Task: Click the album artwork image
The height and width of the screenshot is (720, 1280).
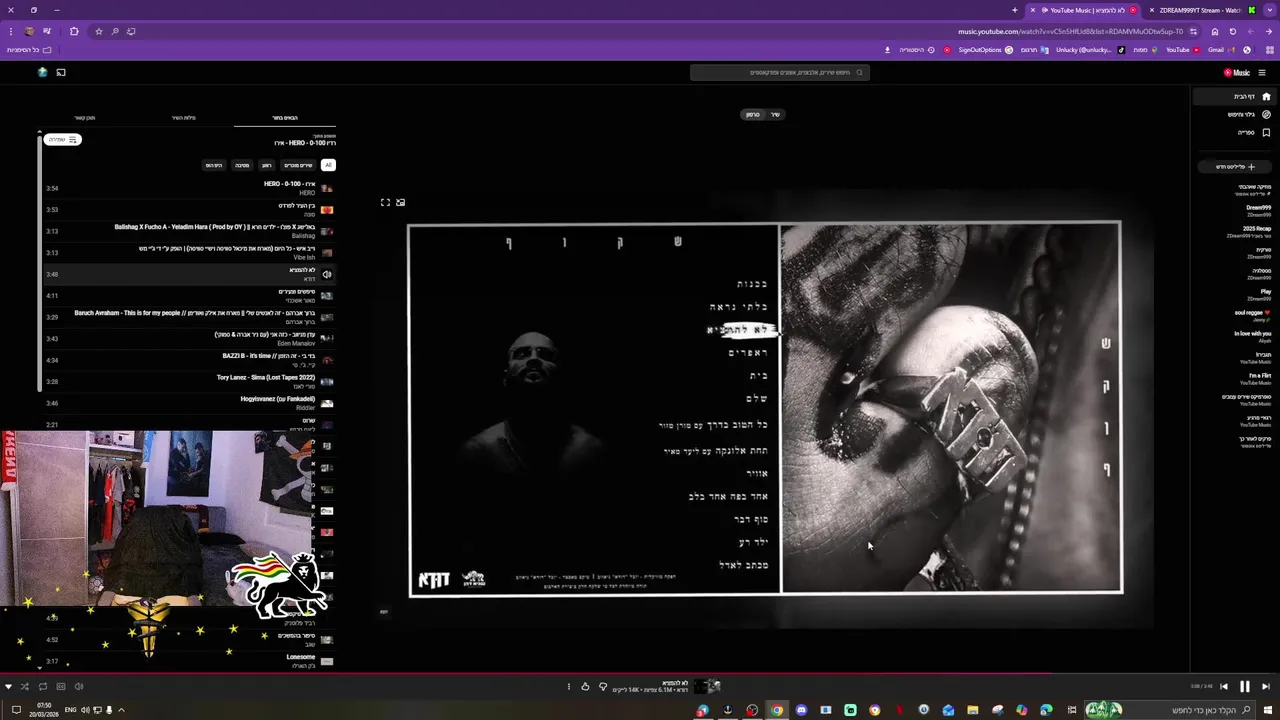Action: click(765, 408)
